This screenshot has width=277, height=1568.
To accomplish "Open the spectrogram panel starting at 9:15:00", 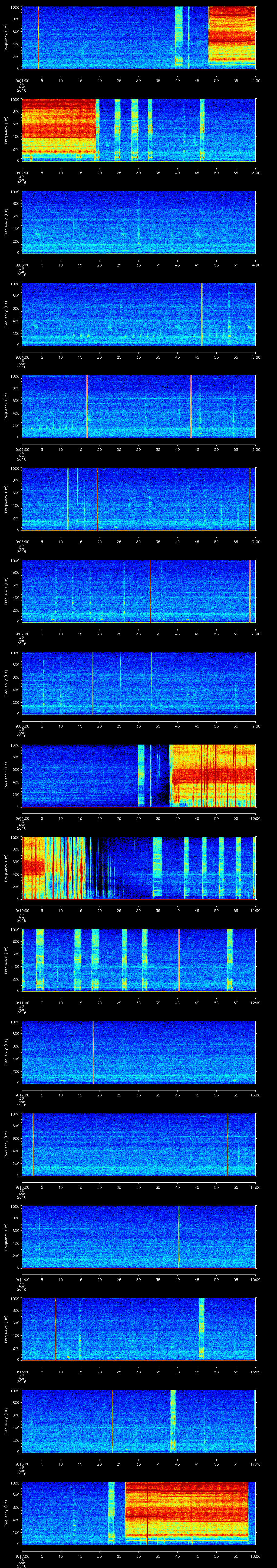I will coord(139,1329).
